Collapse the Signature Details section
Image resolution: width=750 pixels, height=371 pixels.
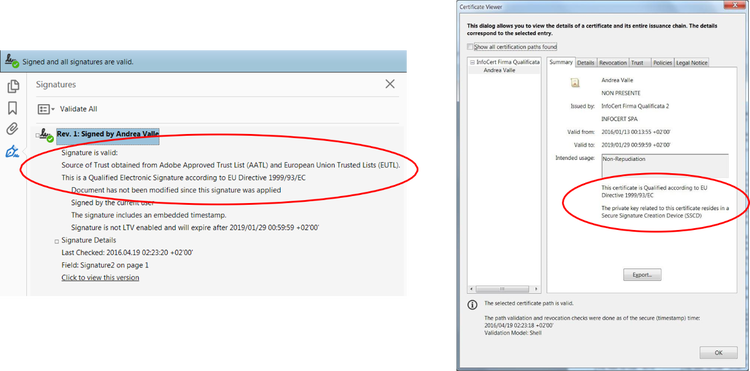(x=56, y=241)
